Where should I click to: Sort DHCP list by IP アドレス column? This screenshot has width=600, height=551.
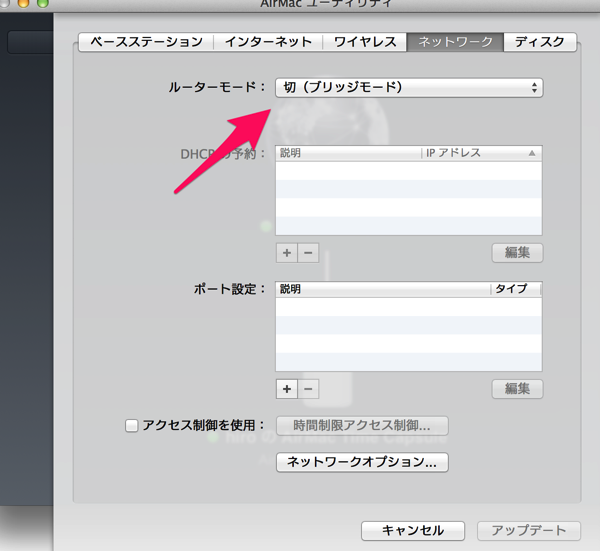pyautogui.click(x=470, y=154)
